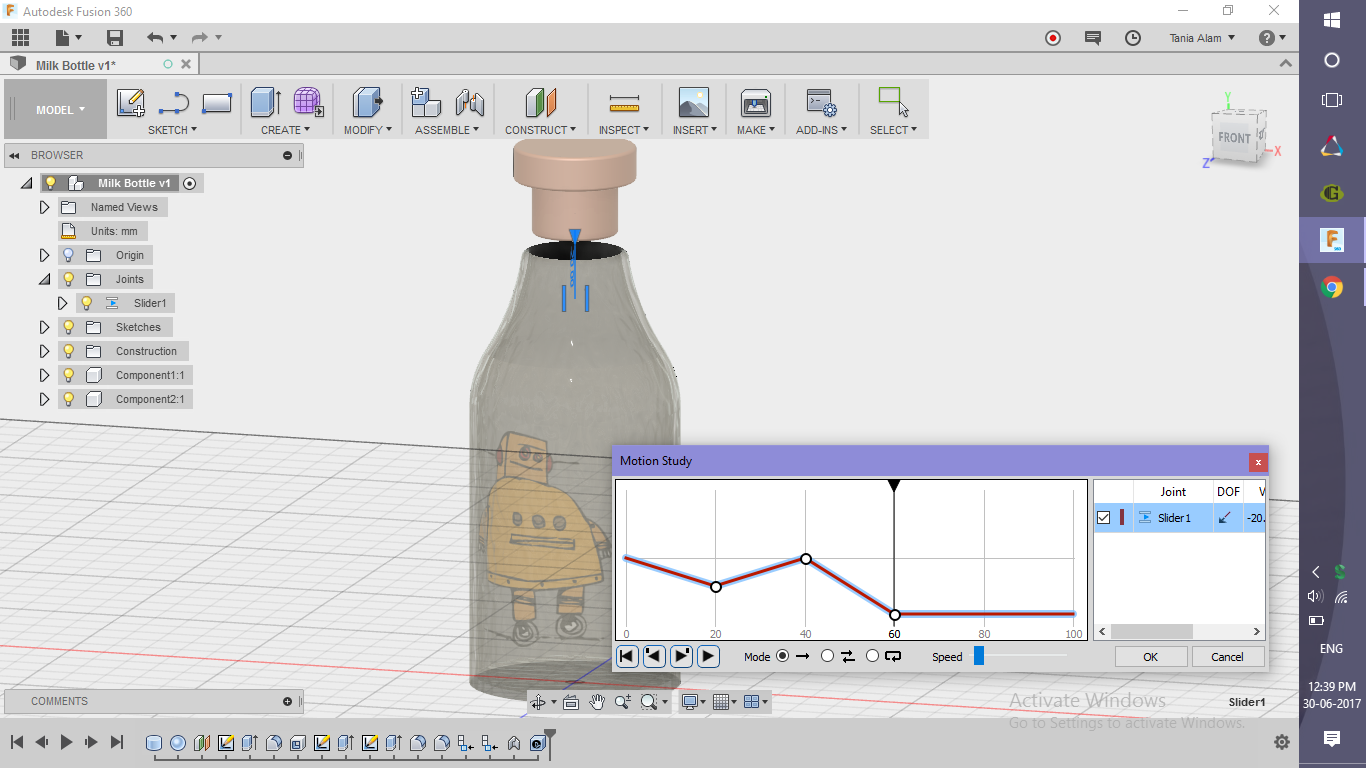Screen dimensions: 1366x768
Task: Toggle visibility bulb for Joints folder
Action: (68, 279)
